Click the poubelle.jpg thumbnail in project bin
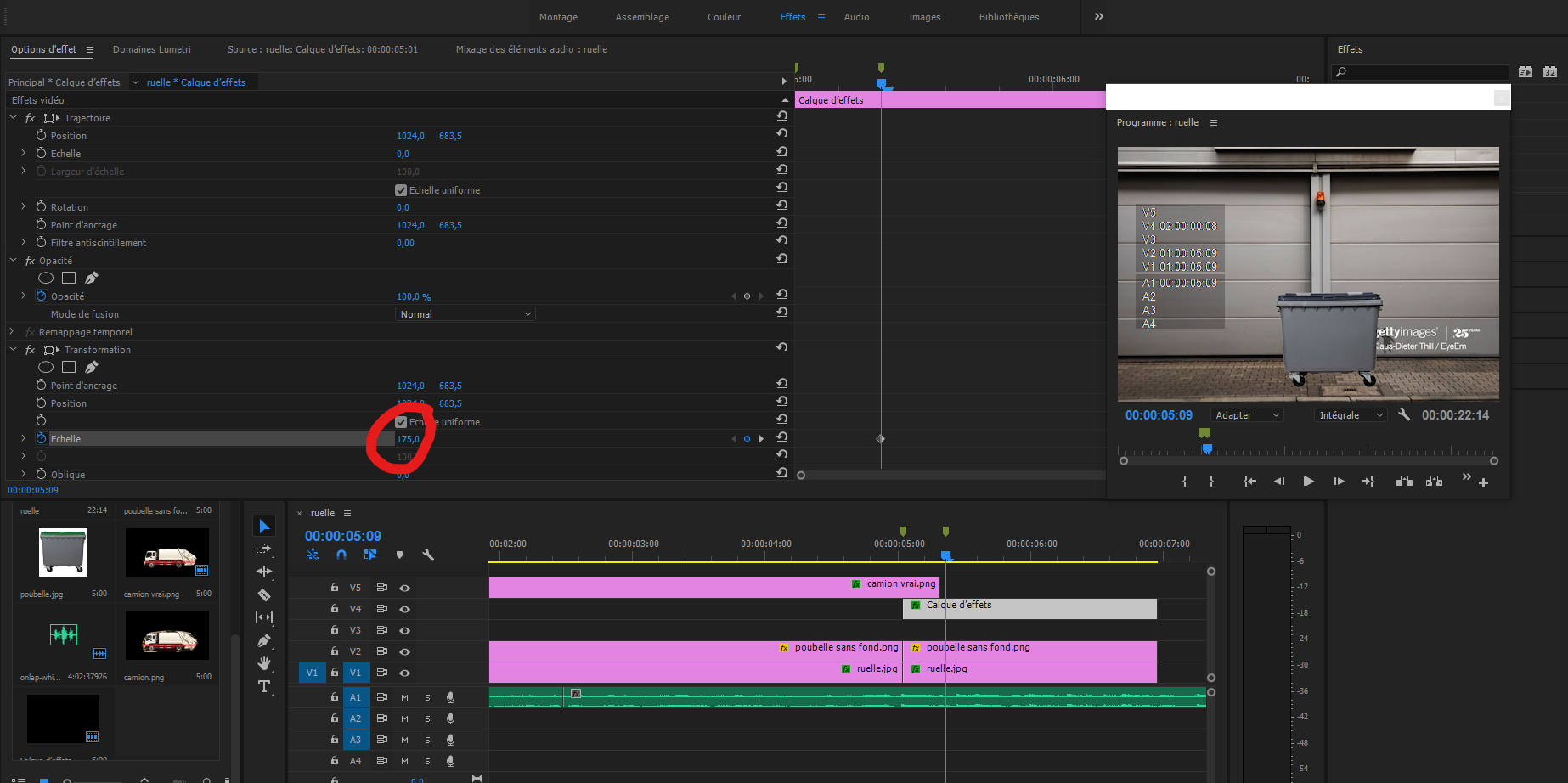Image resolution: width=1568 pixels, height=783 pixels. 63,552
